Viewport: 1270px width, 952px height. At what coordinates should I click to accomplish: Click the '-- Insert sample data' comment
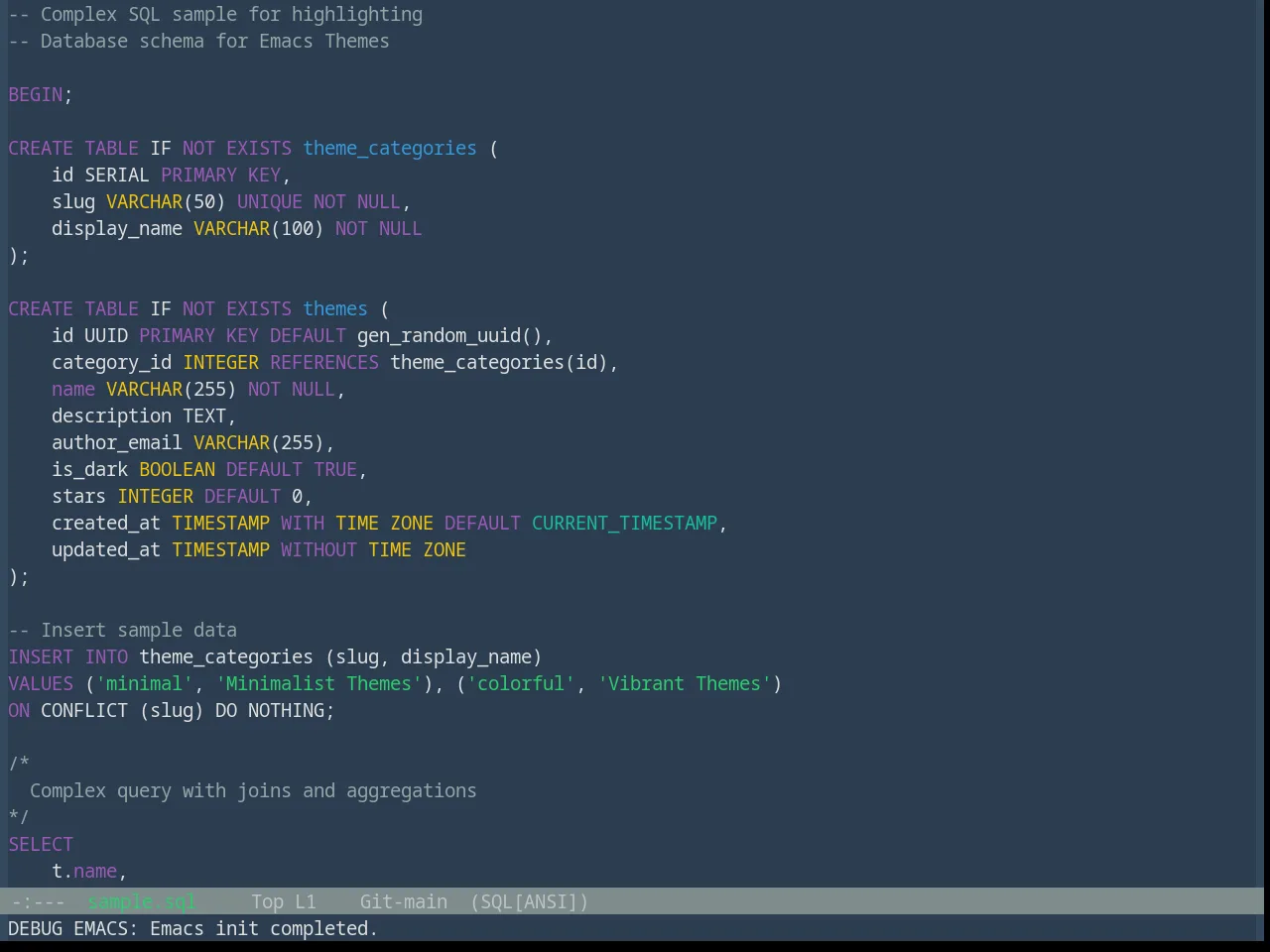point(123,630)
